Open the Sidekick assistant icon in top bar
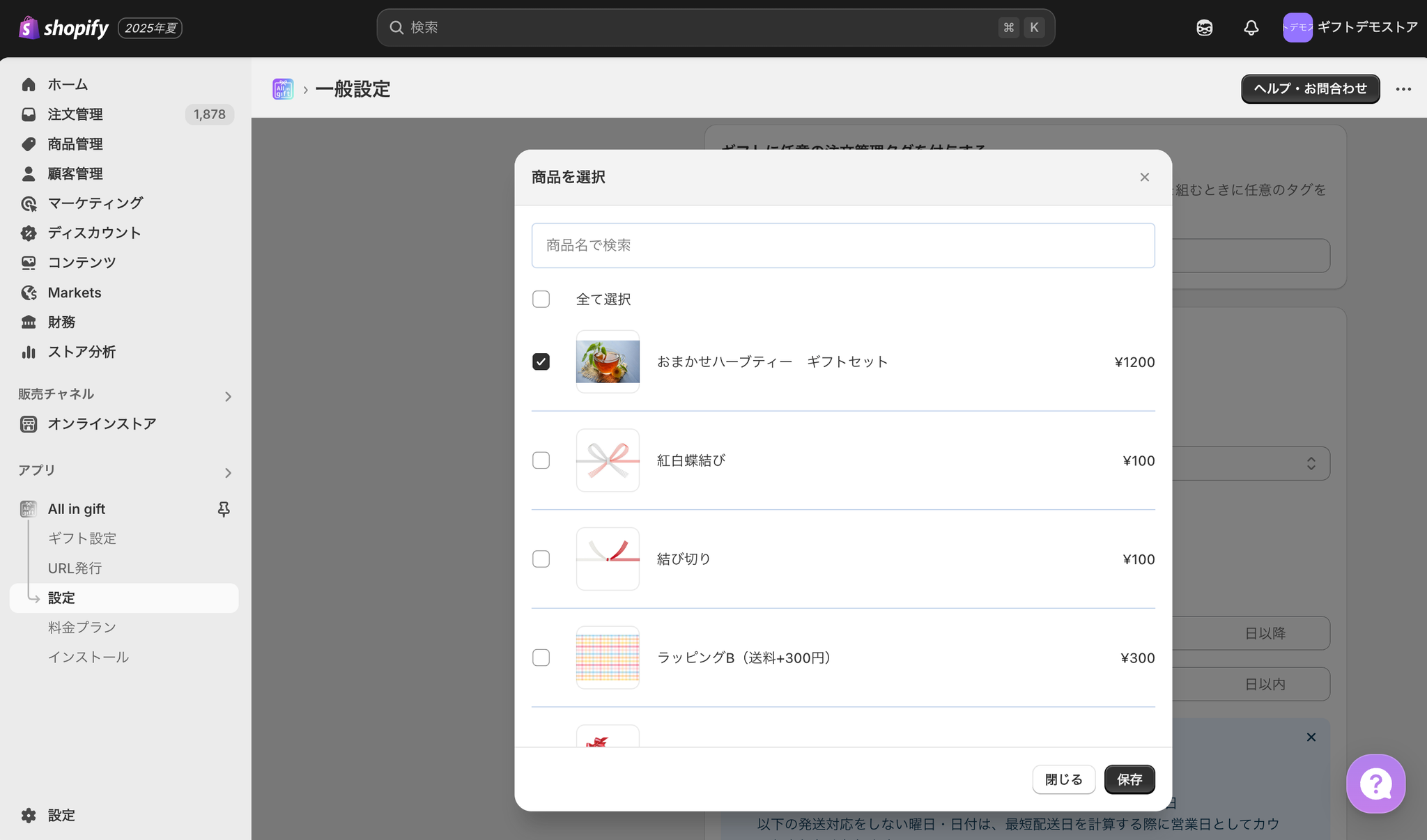This screenshot has width=1427, height=840. point(1204,28)
